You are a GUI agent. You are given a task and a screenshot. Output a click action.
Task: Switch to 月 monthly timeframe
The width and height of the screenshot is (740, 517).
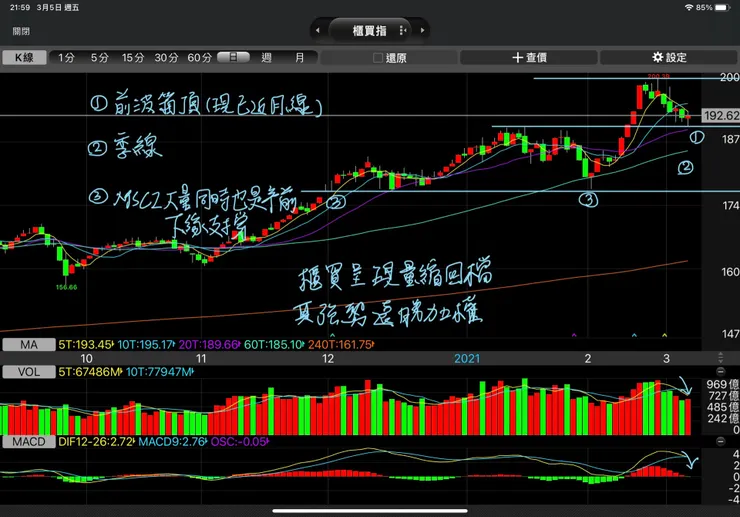coord(299,58)
